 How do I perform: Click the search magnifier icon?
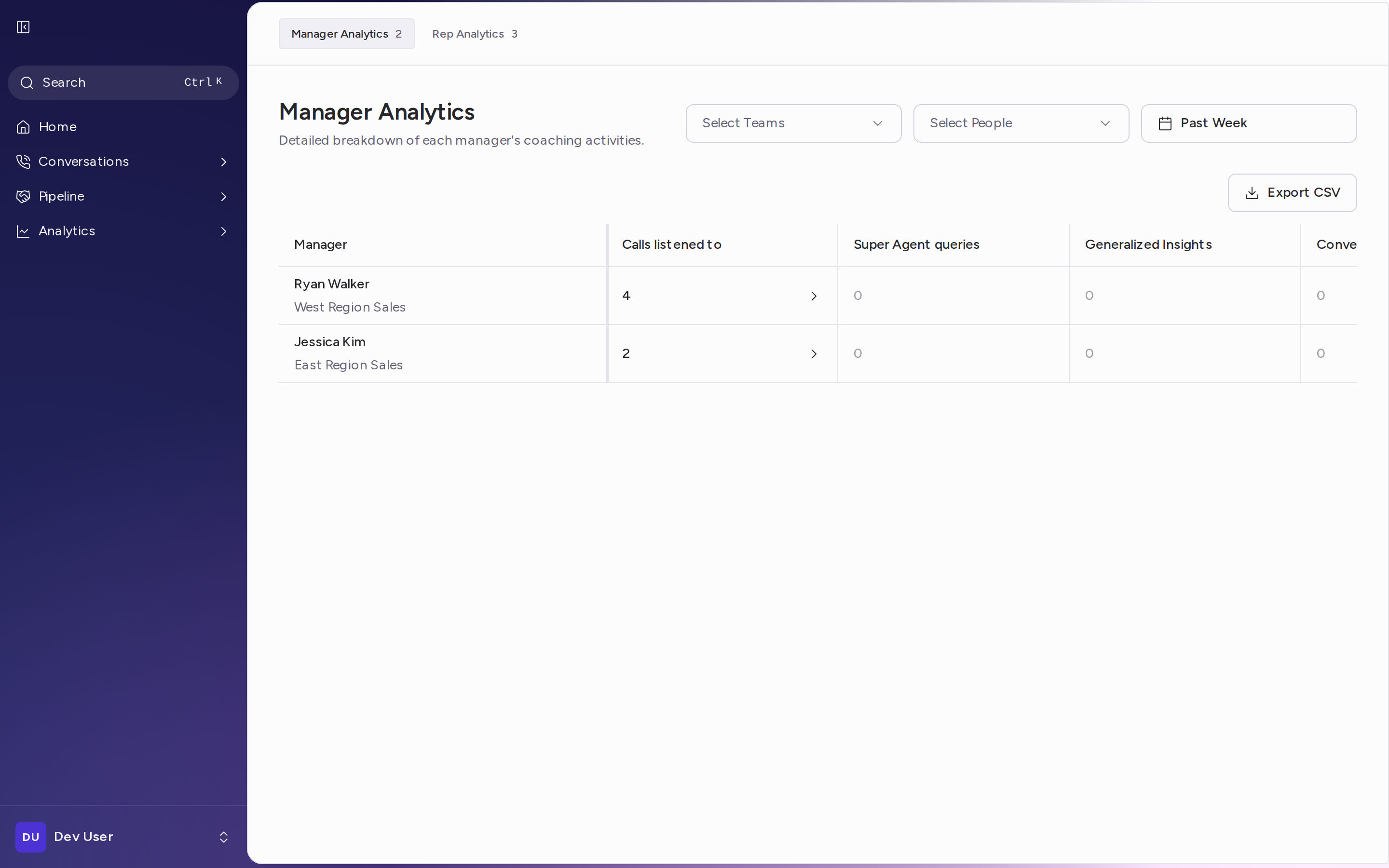[x=27, y=82]
